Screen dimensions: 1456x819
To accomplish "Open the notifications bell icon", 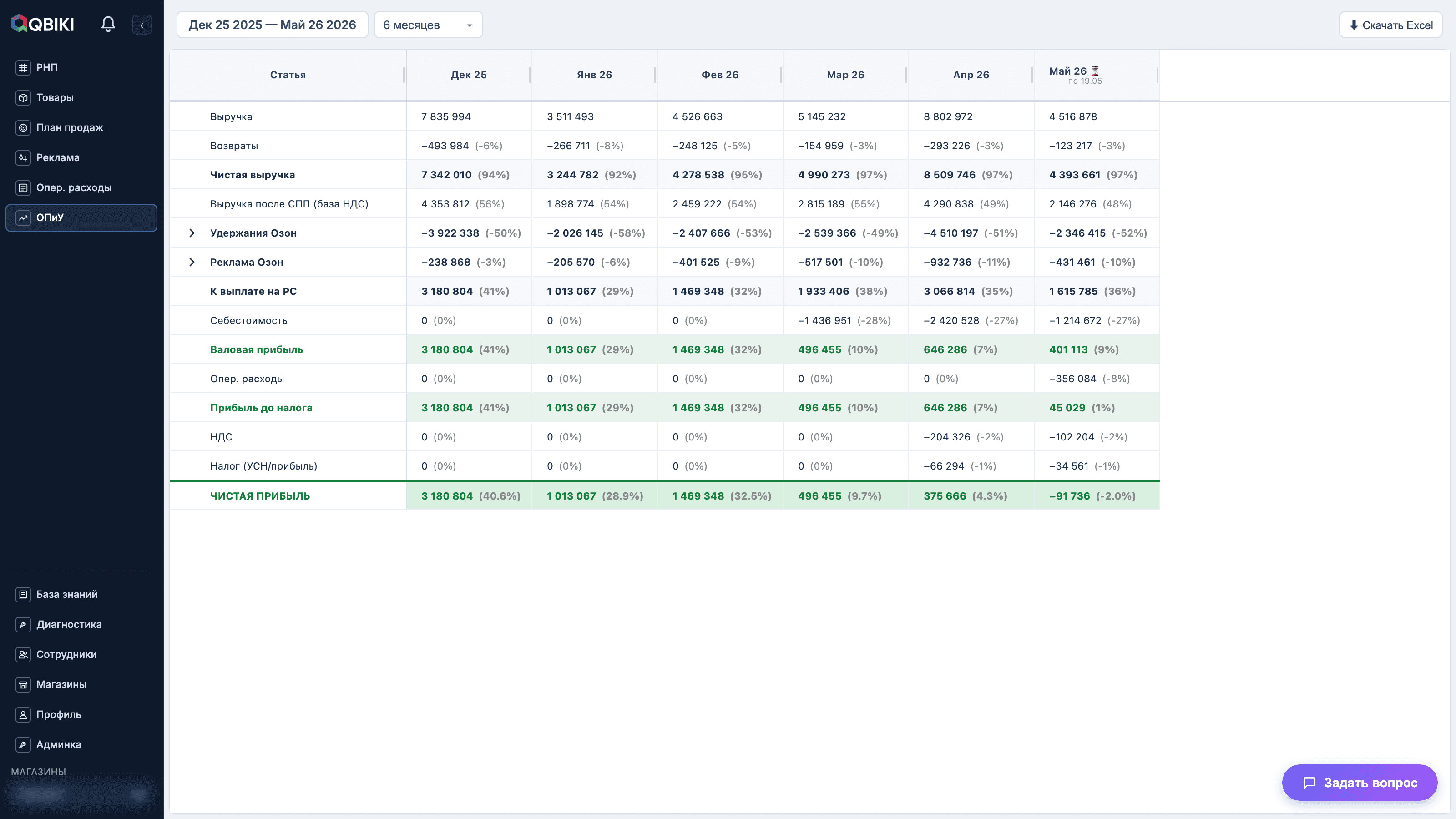I will [108, 24].
